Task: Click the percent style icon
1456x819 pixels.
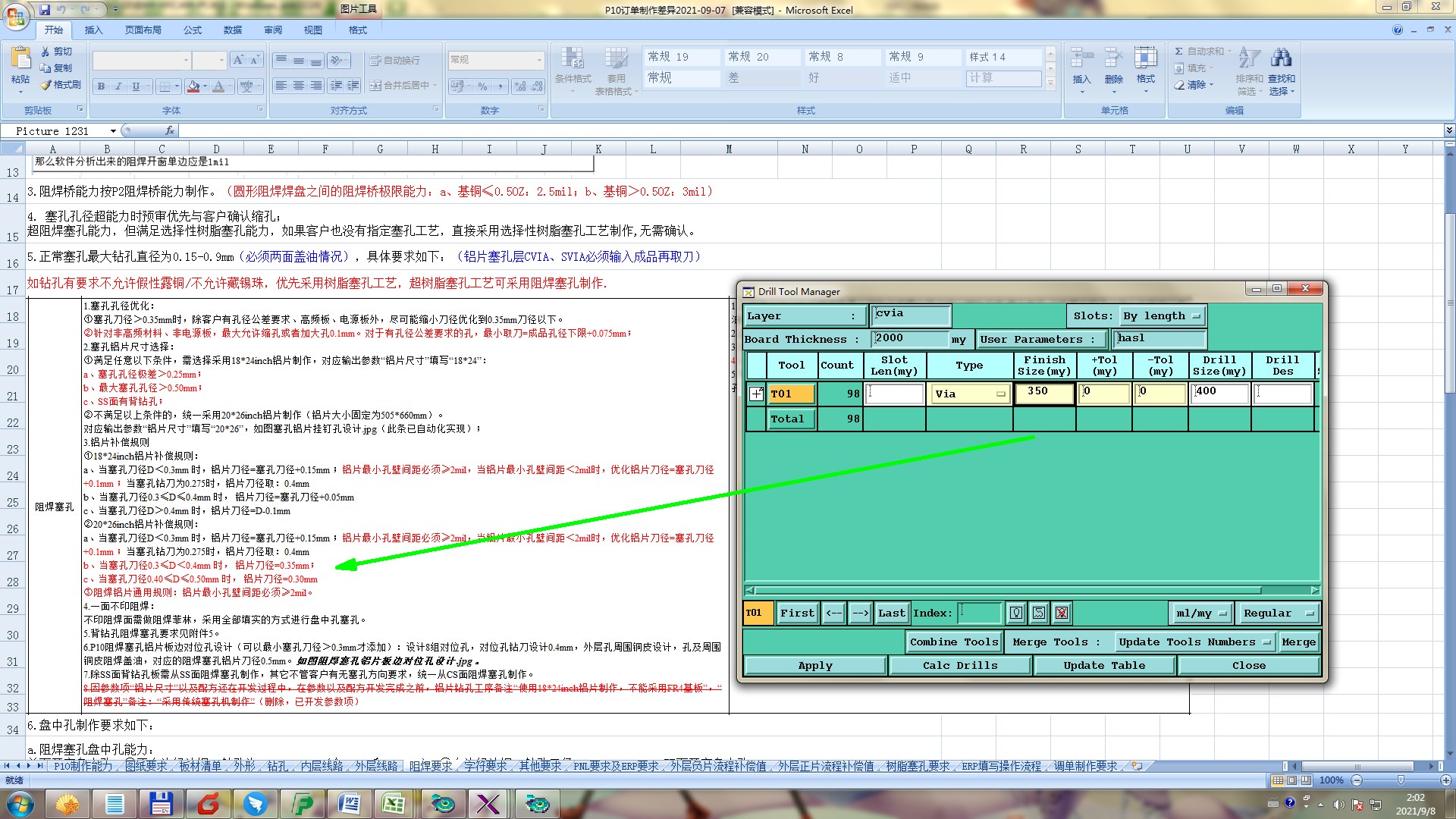Action: point(482,86)
